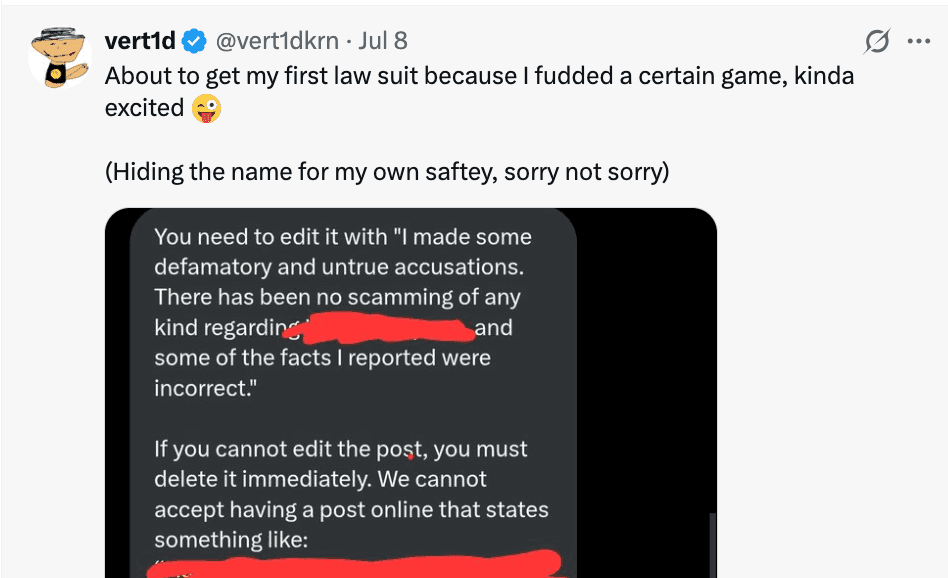
Task: Click the small red dot in word "post"
Action: coord(411,456)
